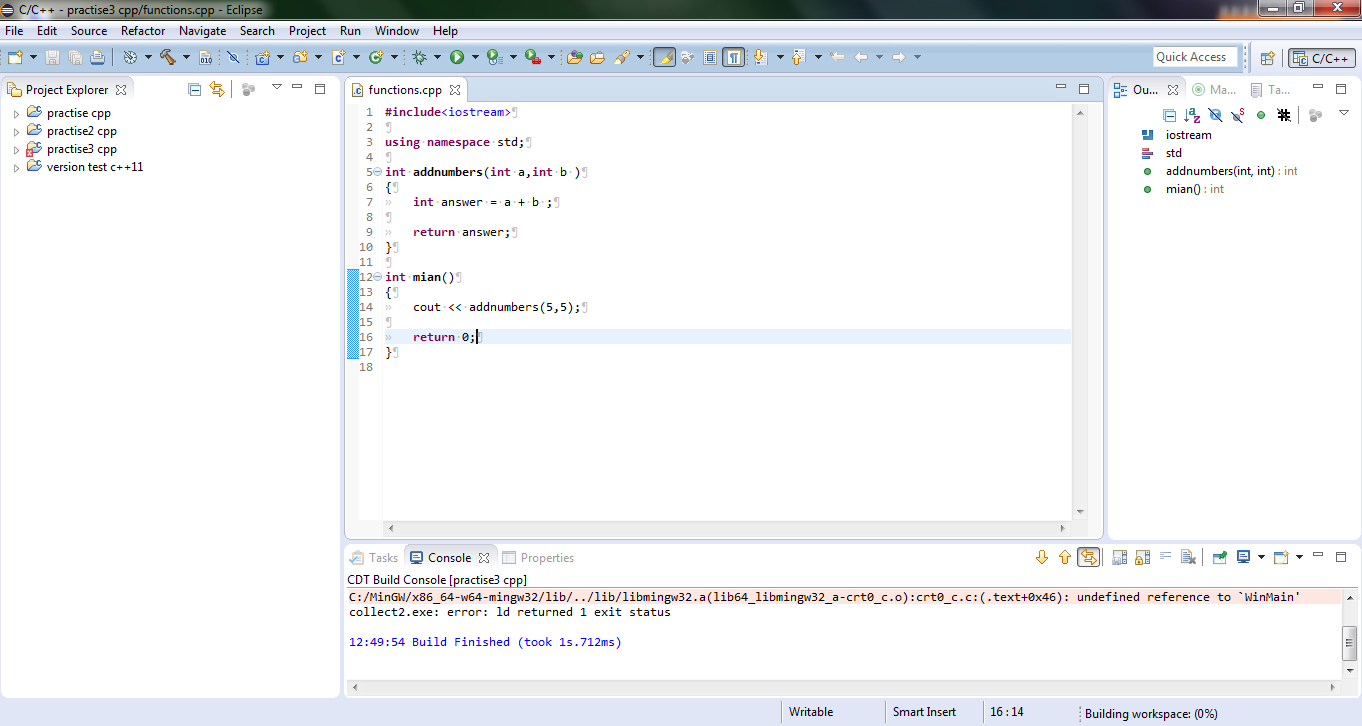
Task: Click the Open Perspective icon
Action: 1267,58
